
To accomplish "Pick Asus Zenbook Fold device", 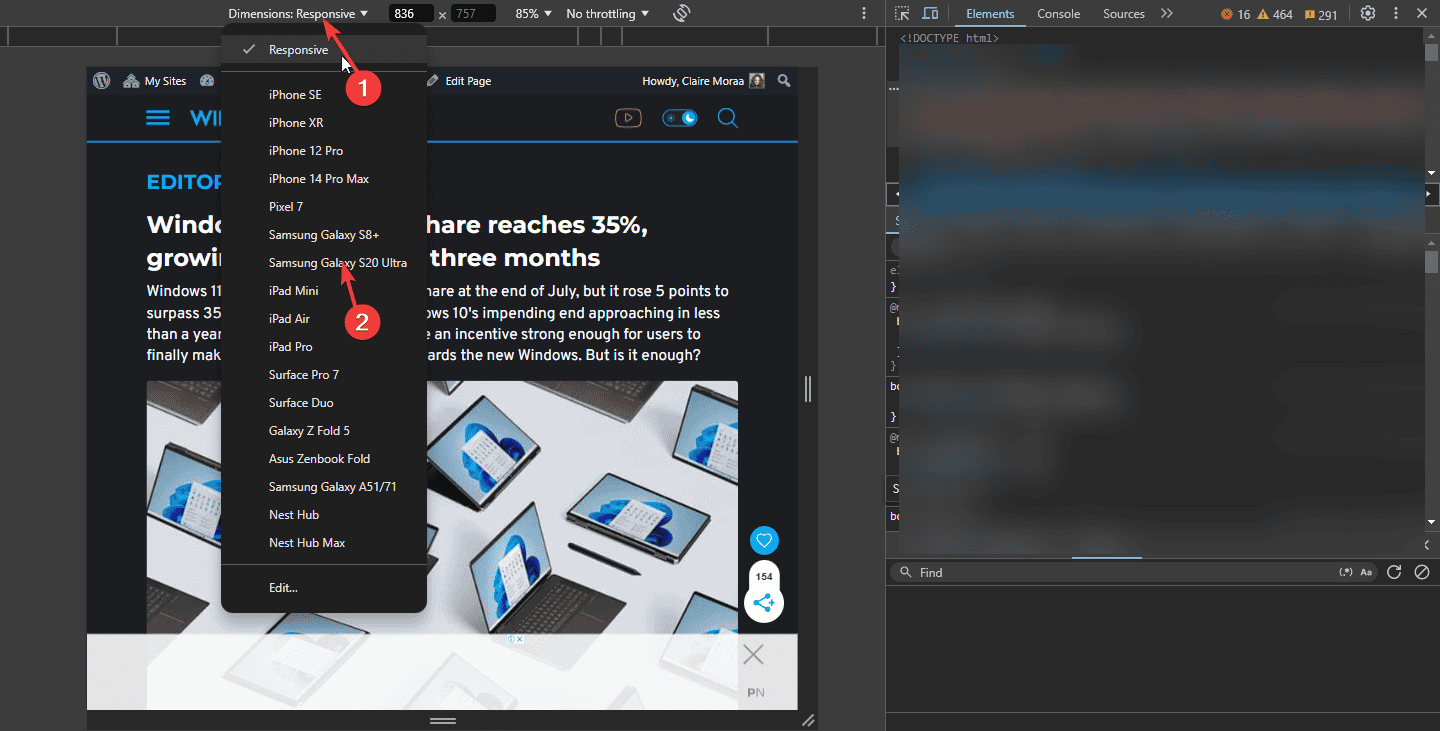I will point(324,459).
